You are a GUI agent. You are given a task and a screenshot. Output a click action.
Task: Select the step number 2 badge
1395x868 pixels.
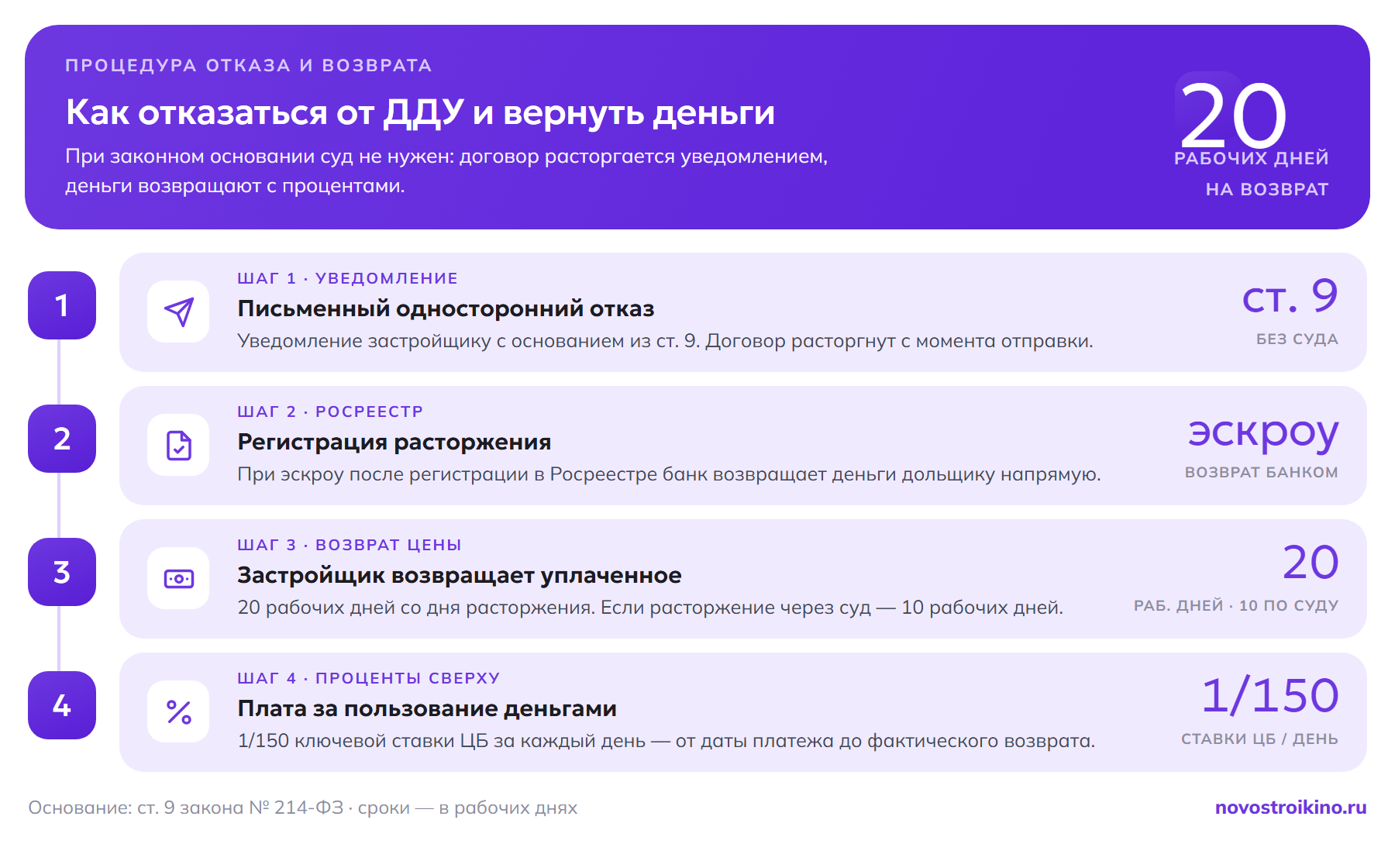pos(62,439)
